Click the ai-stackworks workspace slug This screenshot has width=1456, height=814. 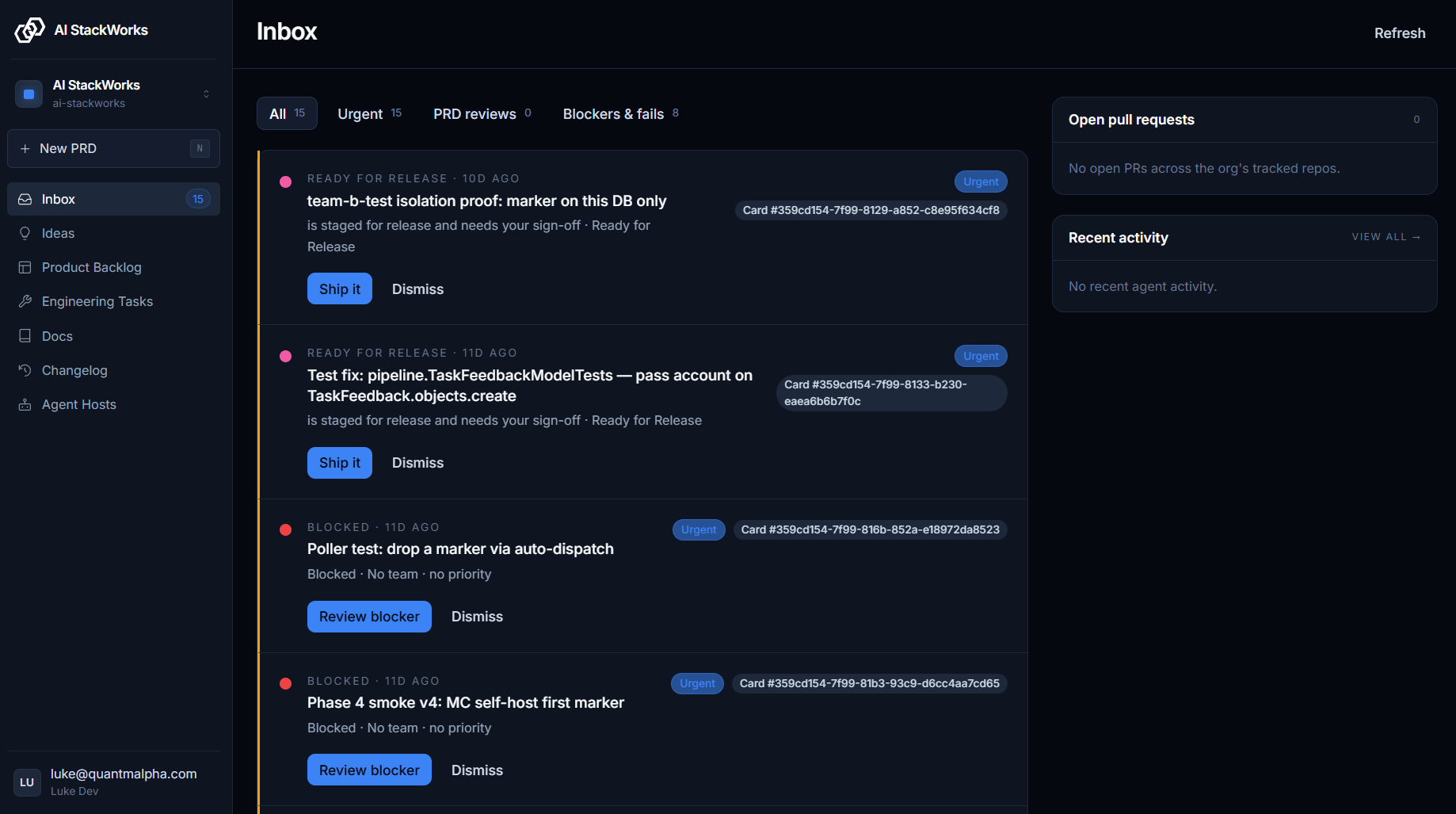tap(89, 103)
